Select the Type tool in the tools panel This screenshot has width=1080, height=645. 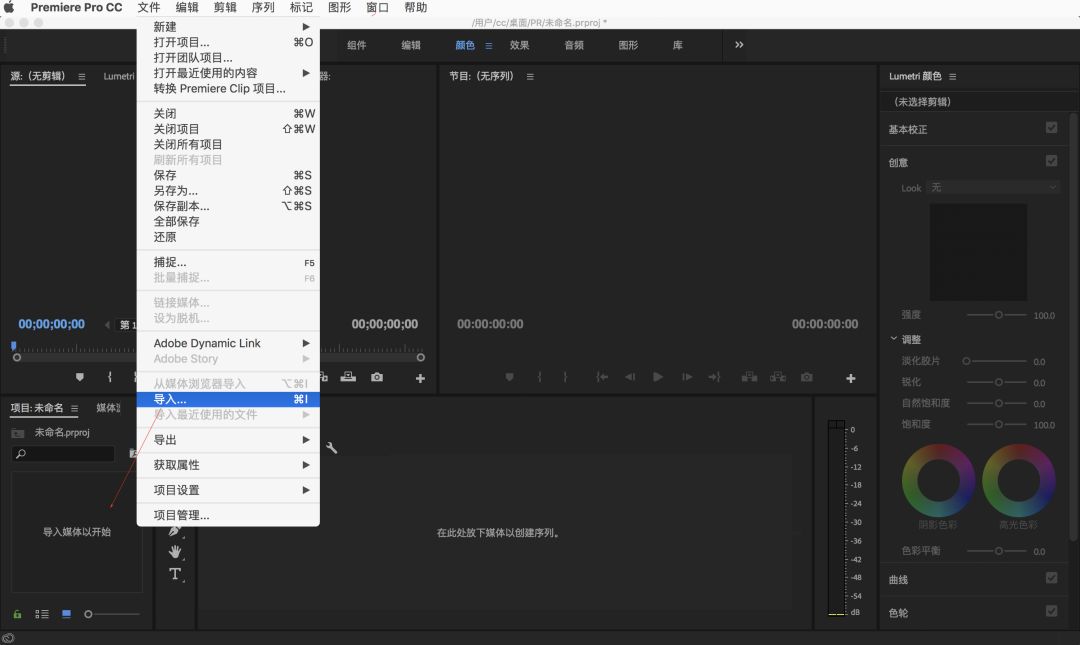coord(175,574)
